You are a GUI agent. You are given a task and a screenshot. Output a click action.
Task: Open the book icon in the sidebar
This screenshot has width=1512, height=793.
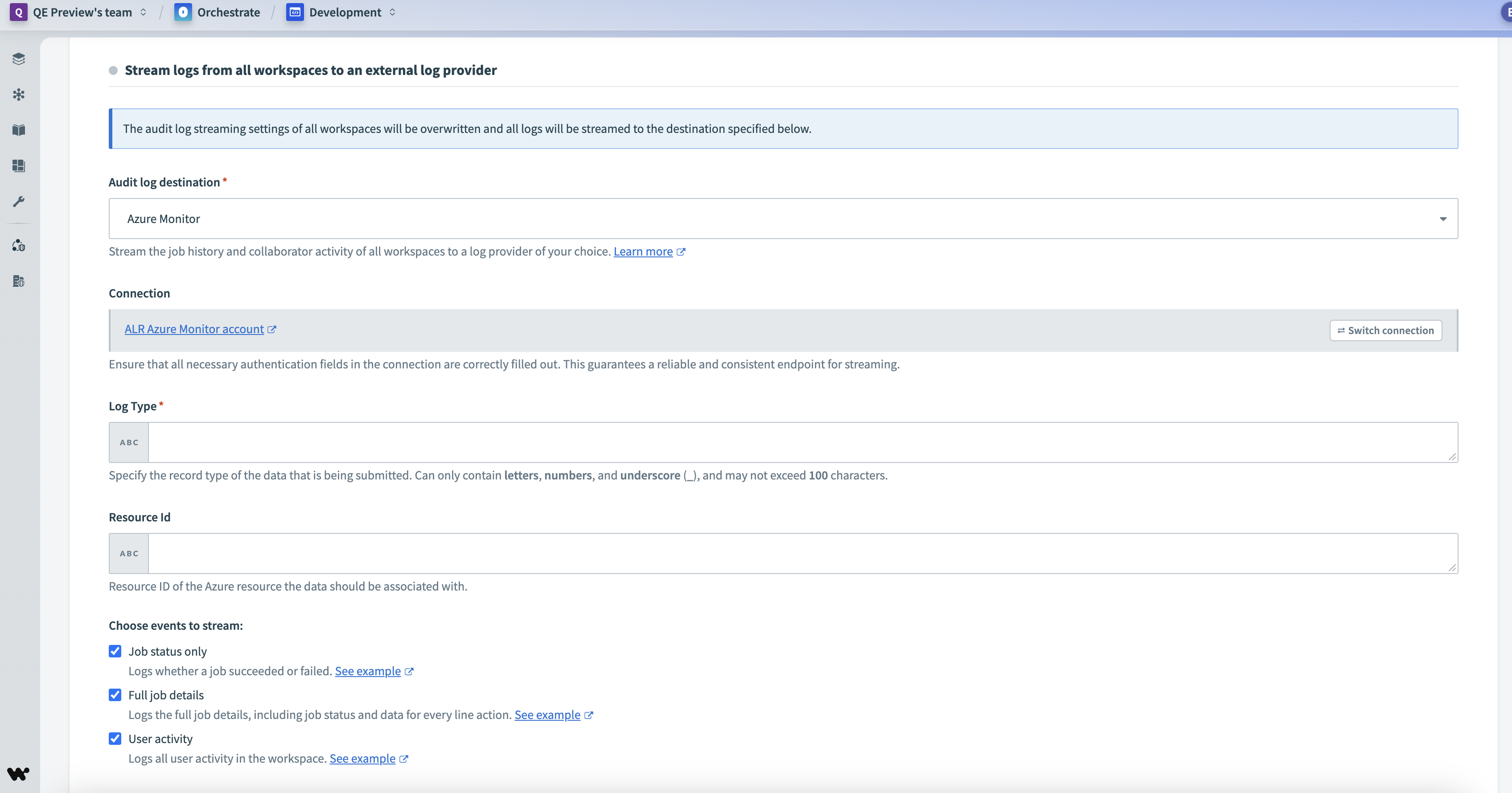[x=19, y=130]
